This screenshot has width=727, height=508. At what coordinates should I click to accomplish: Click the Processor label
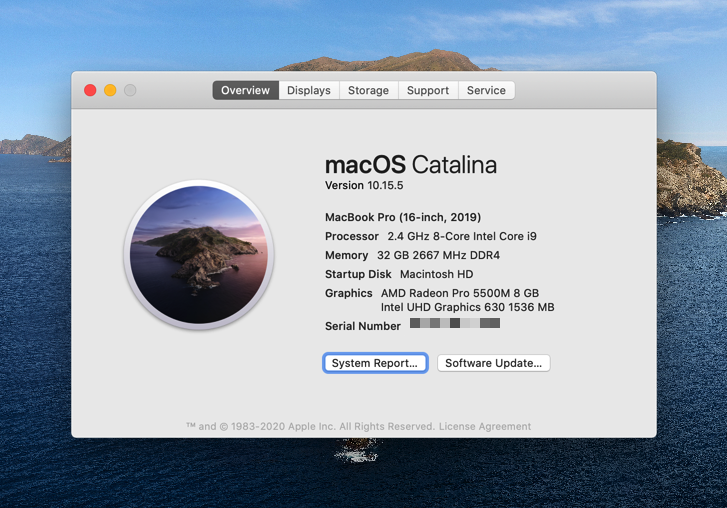(x=352, y=236)
